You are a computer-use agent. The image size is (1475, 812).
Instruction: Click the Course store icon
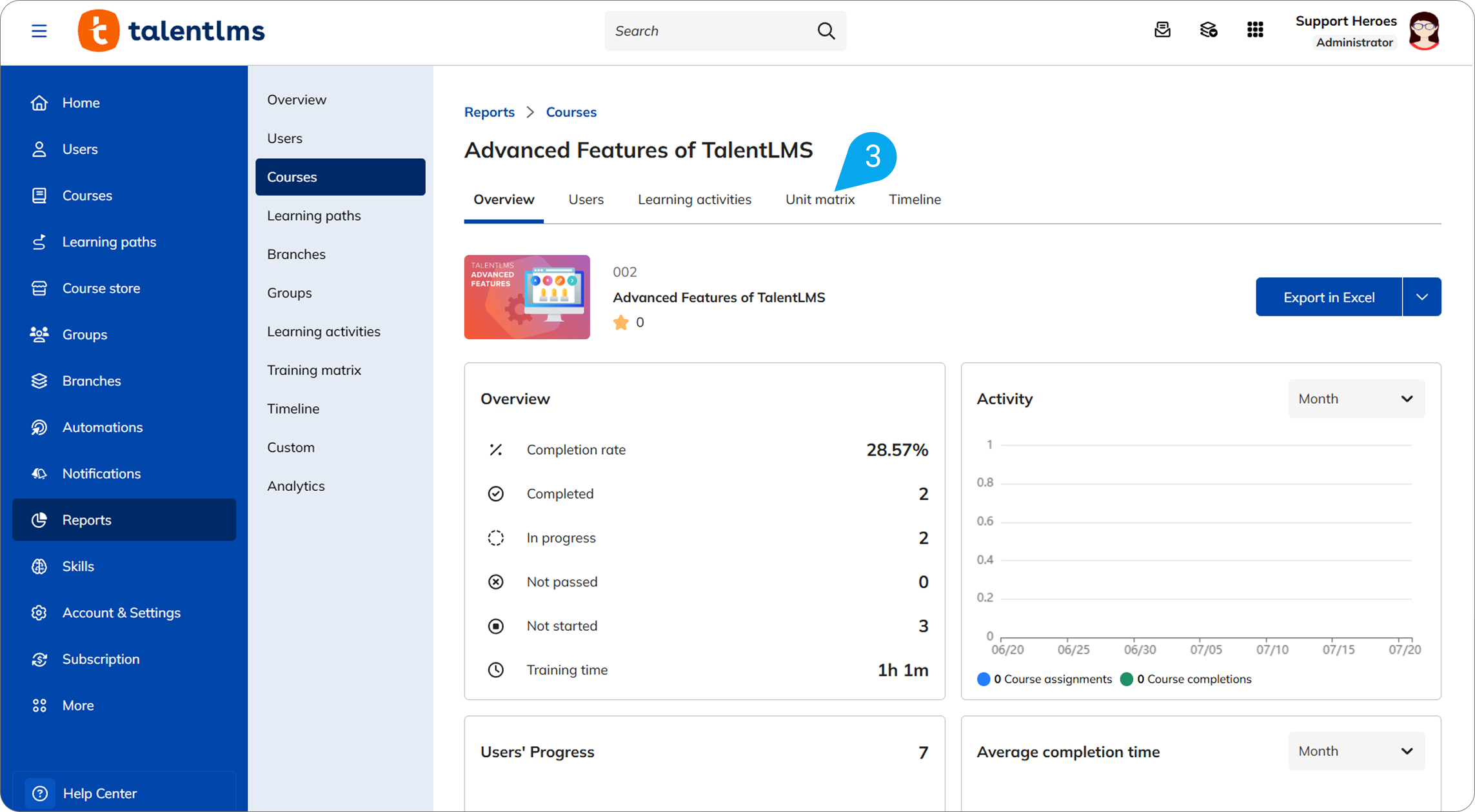point(39,288)
